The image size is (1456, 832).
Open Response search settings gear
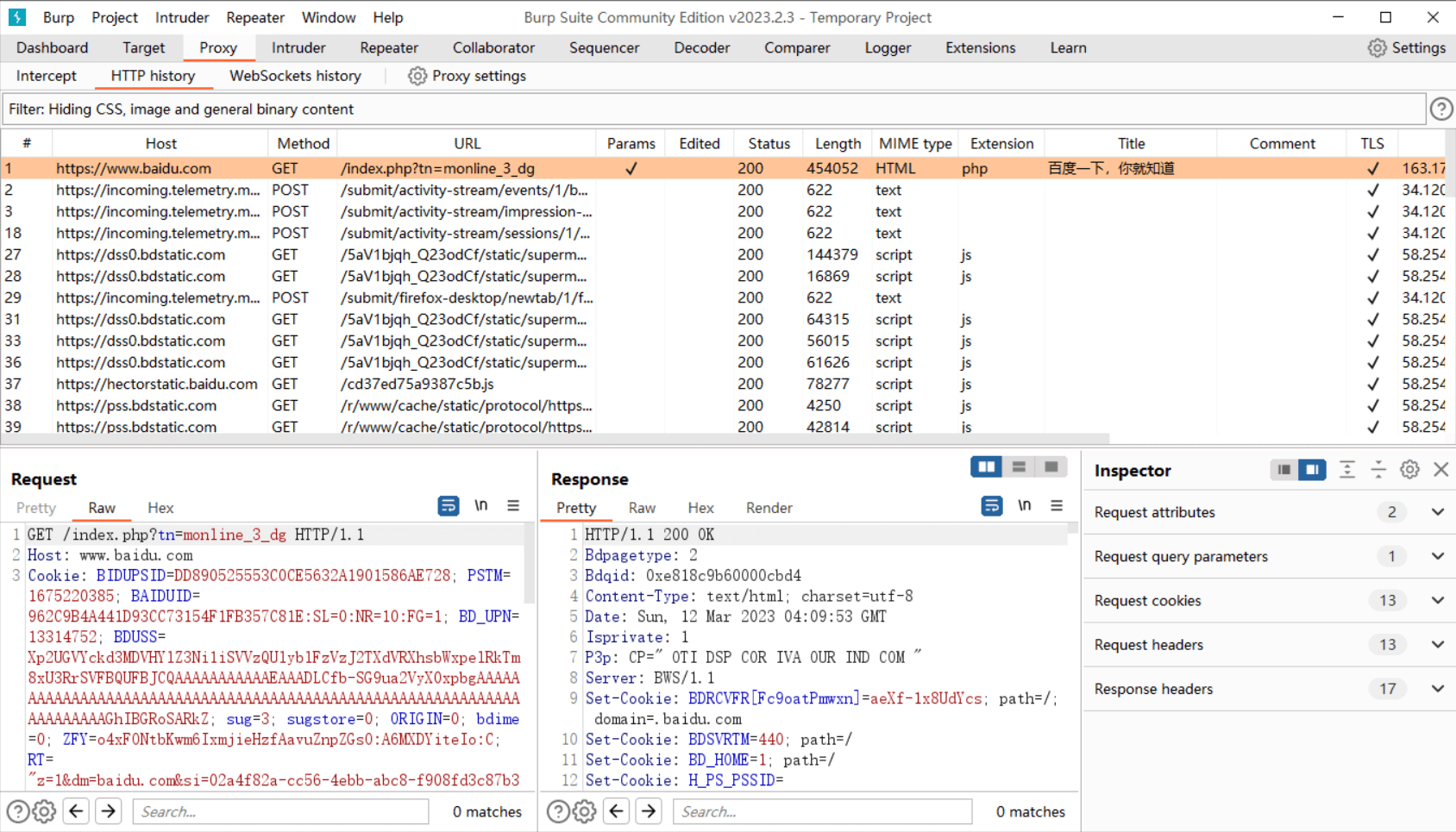click(585, 811)
